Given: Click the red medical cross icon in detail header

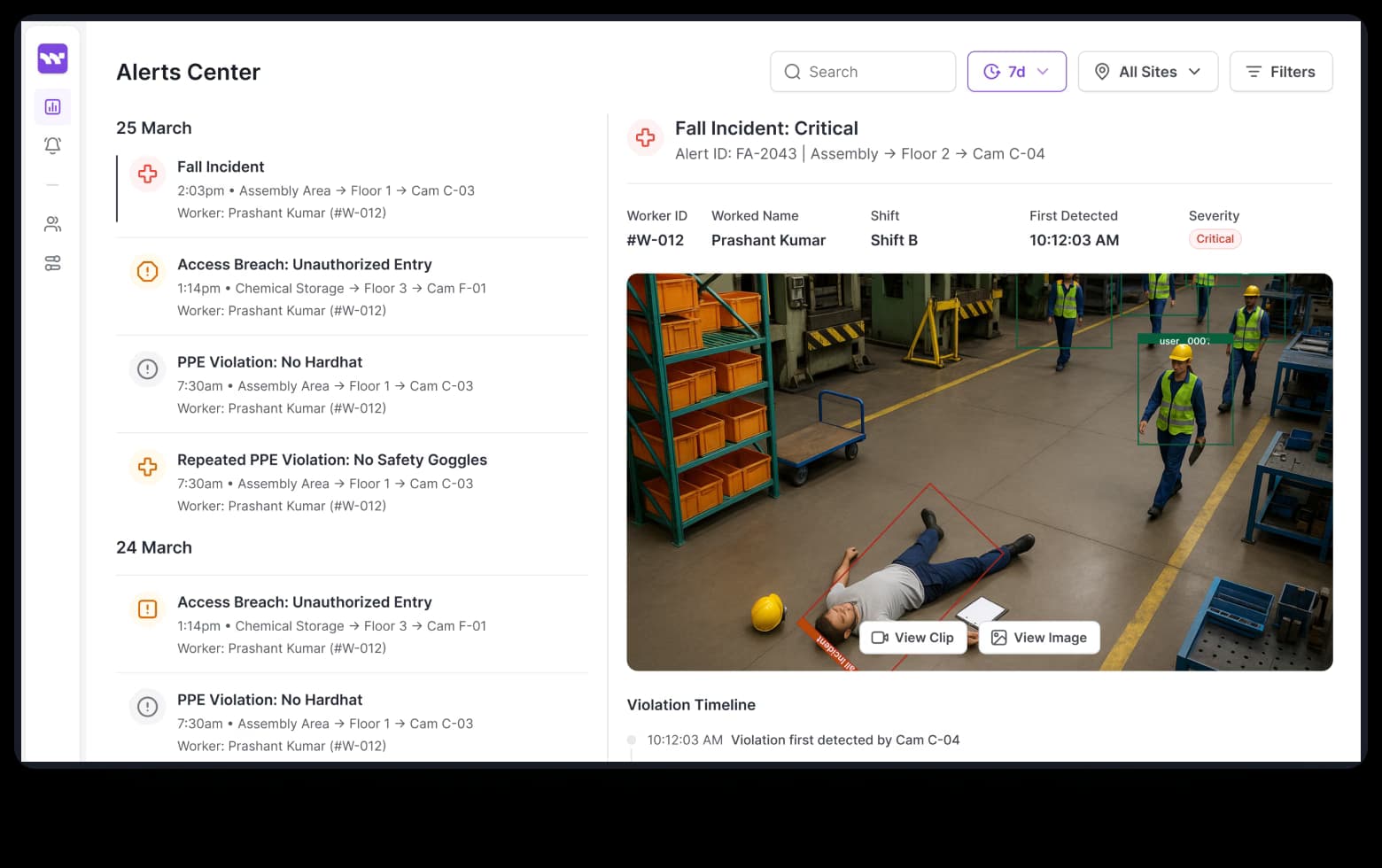Looking at the screenshot, I should [645, 138].
